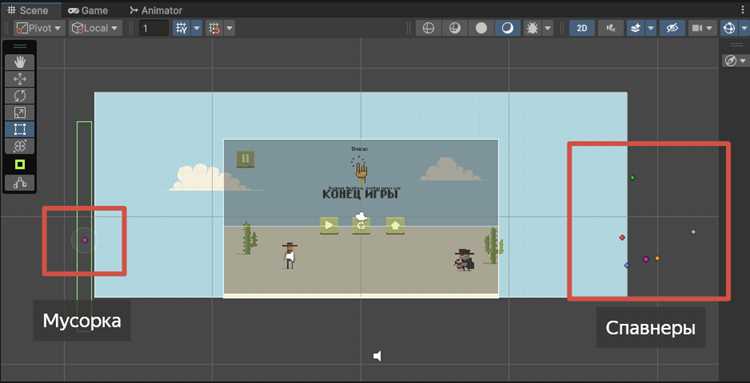
Task: Click the pause button in the game UI
Action: pyautogui.click(x=245, y=159)
